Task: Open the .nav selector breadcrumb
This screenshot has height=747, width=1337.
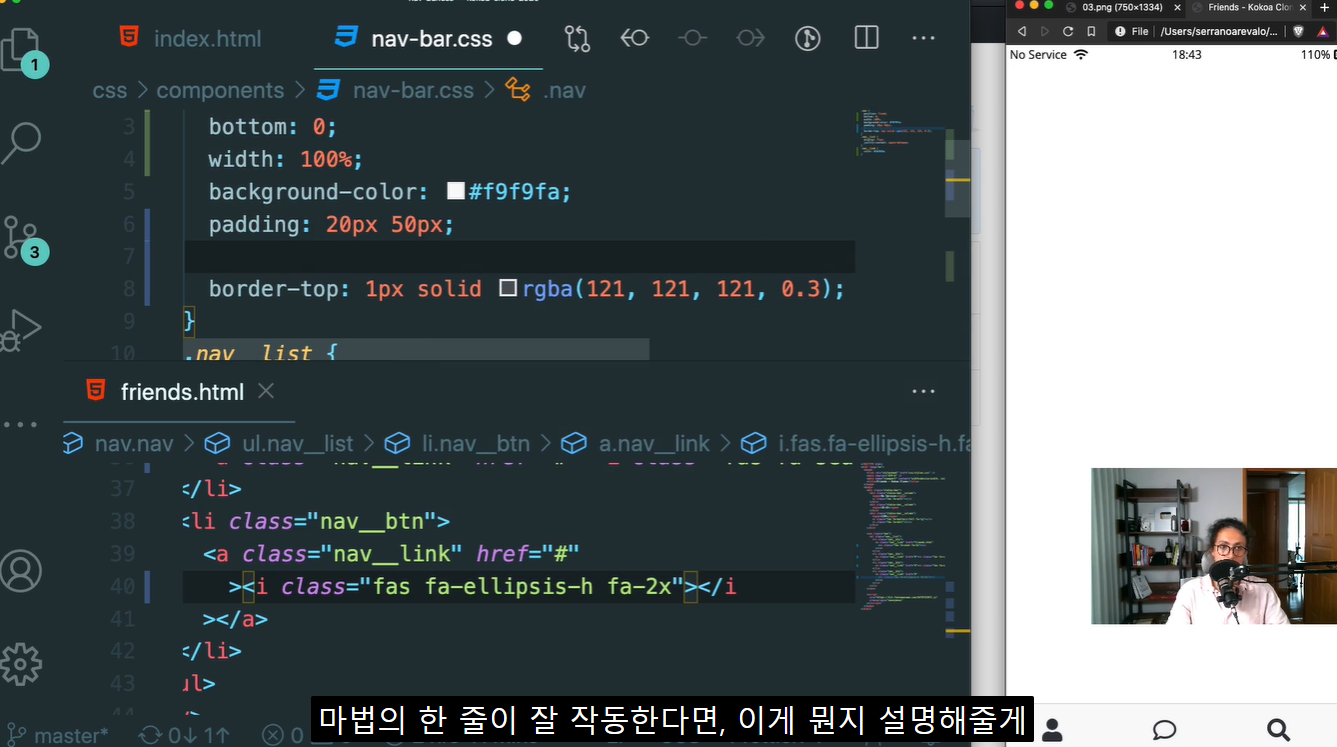Action: pos(547,90)
